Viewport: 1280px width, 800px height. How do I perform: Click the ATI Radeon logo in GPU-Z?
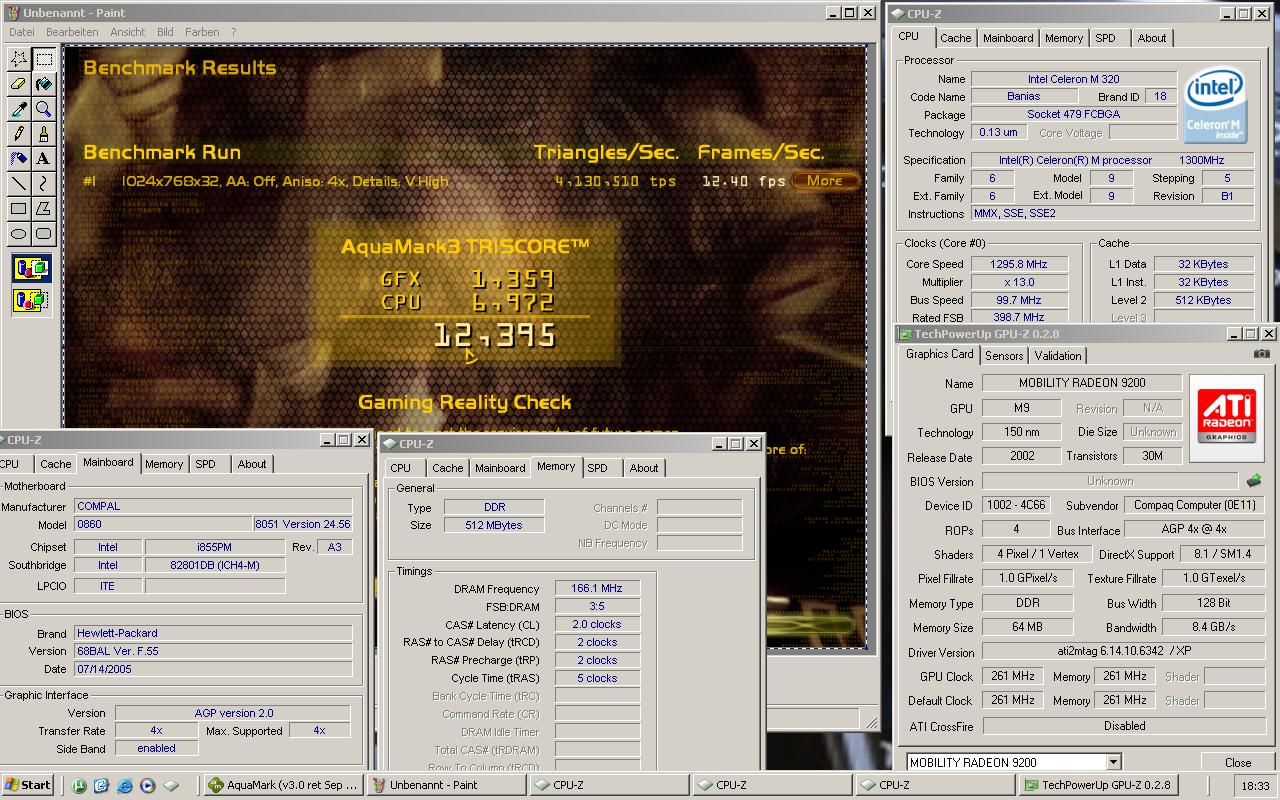pos(1227,418)
